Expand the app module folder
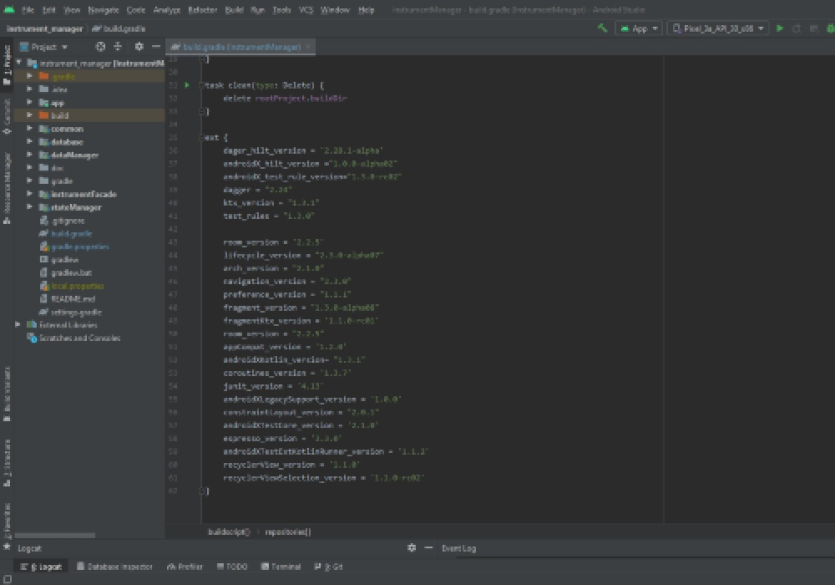 30,102
